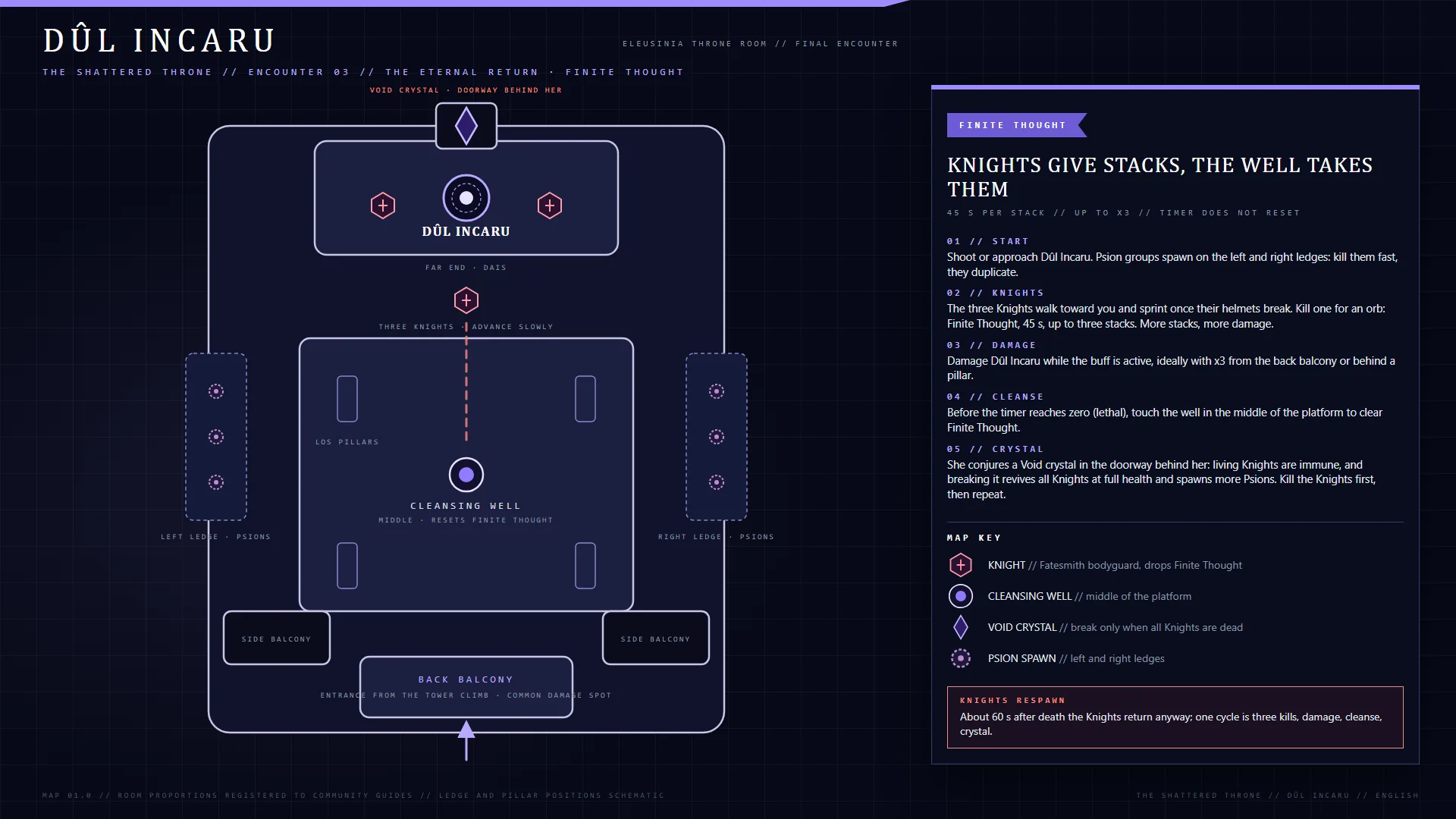Click the Knight icon in the map key
Viewport: 1456px width, 819px height.
961,565
